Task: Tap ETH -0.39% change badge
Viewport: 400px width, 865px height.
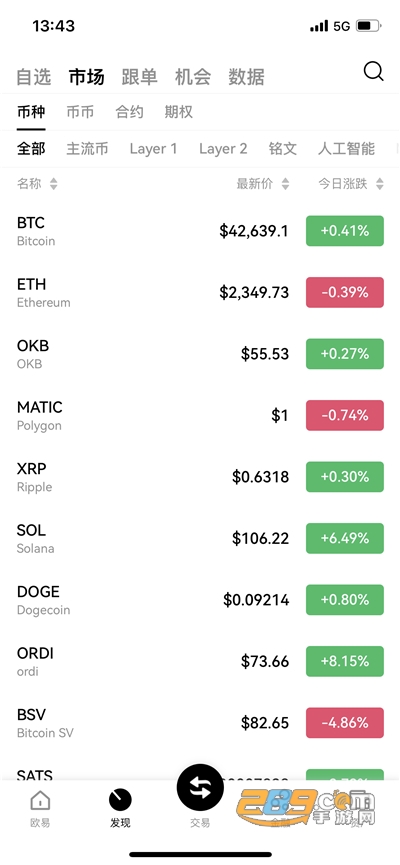Action: tap(345, 292)
